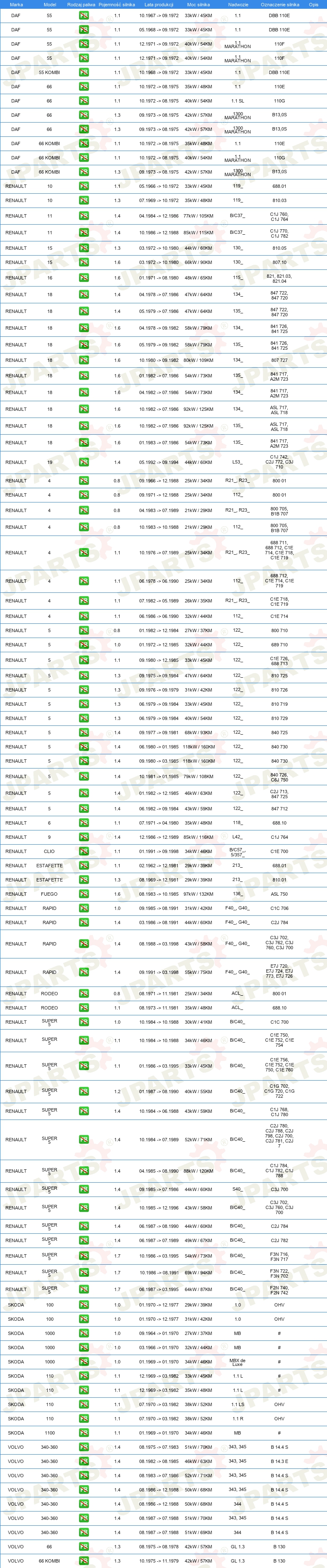Viewport: 327px width, 1568px height.
Task: Select the 'FUEGO' model cell
Action: 49,894
